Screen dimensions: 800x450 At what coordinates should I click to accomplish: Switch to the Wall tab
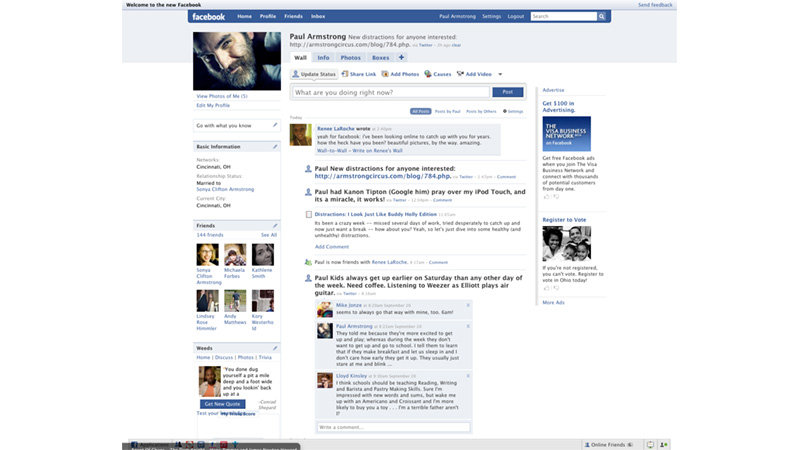click(300, 58)
